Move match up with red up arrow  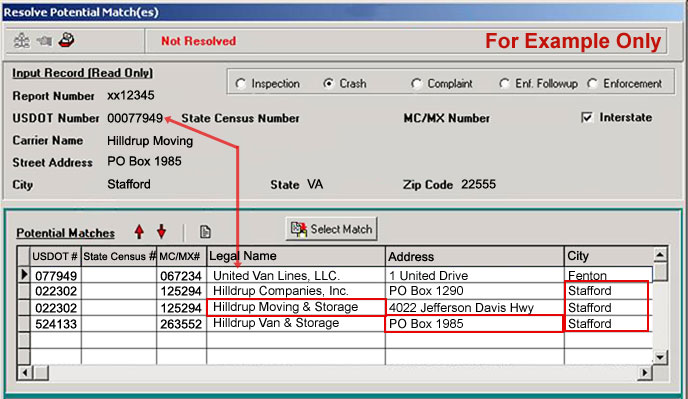click(139, 231)
